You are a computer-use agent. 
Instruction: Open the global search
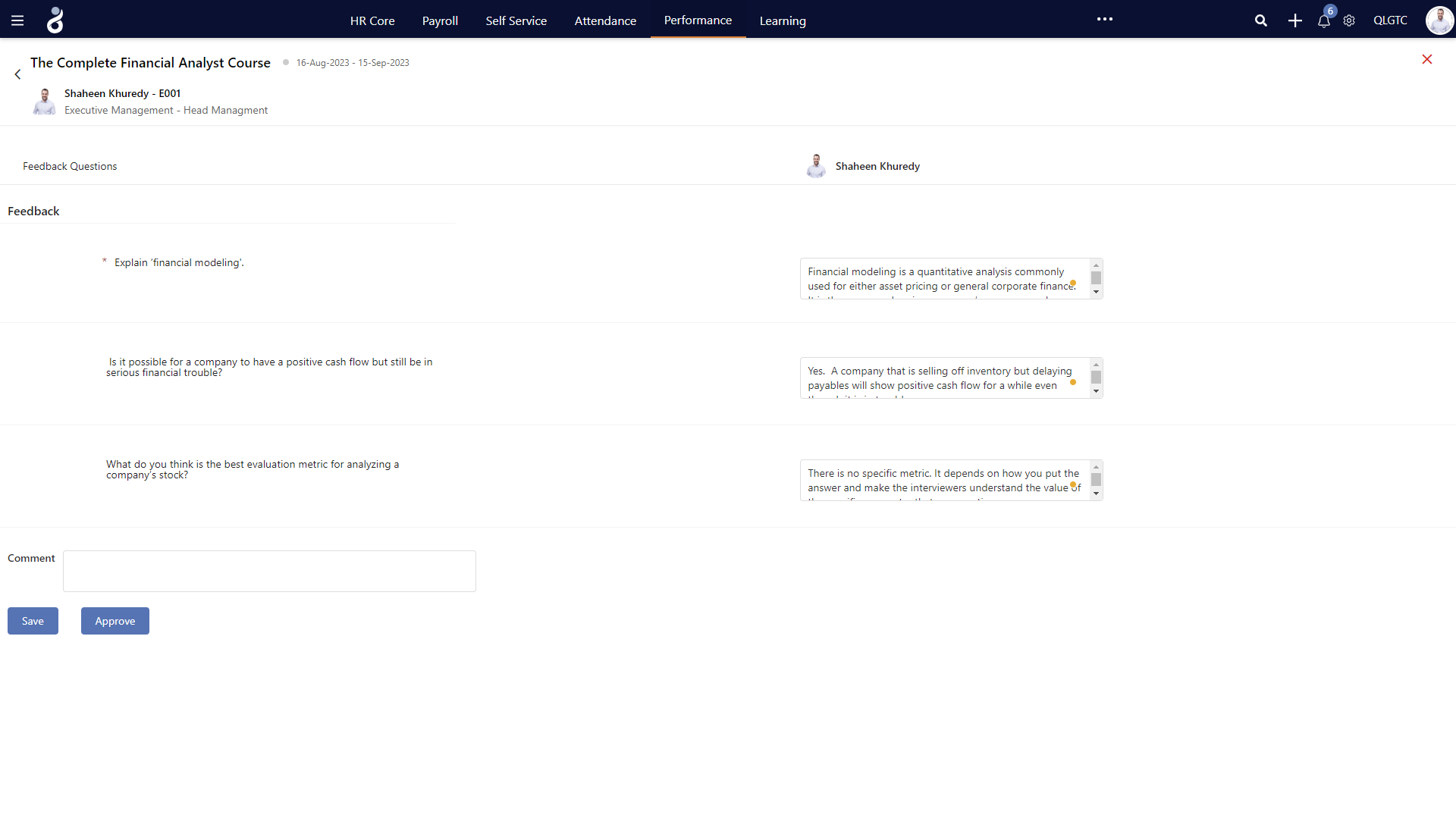1261,20
